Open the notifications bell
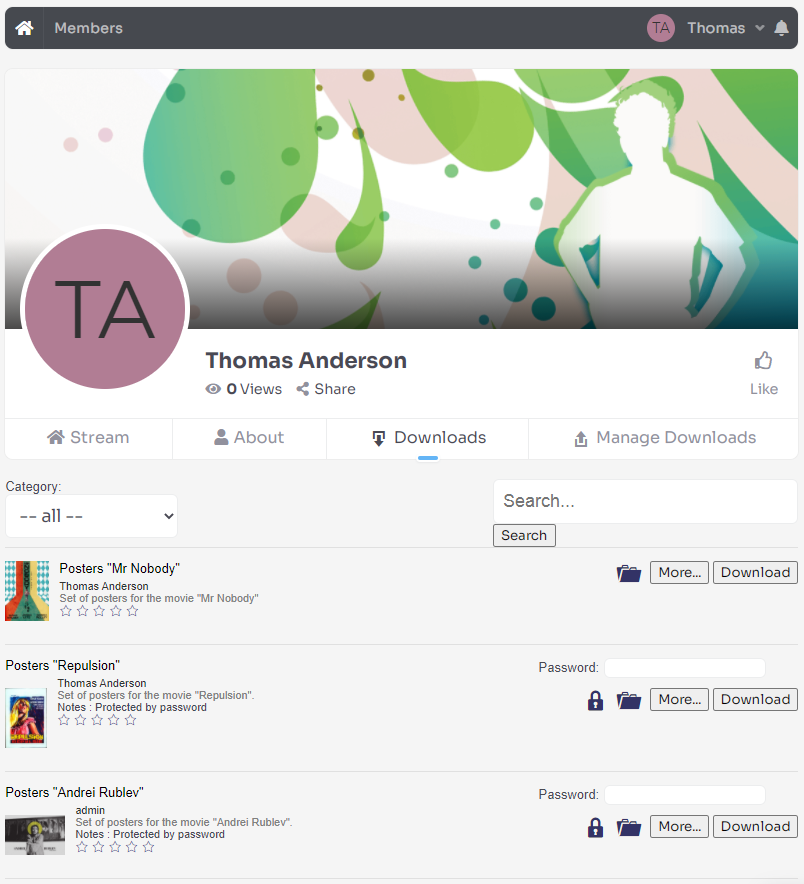804x884 pixels. [781, 28]
